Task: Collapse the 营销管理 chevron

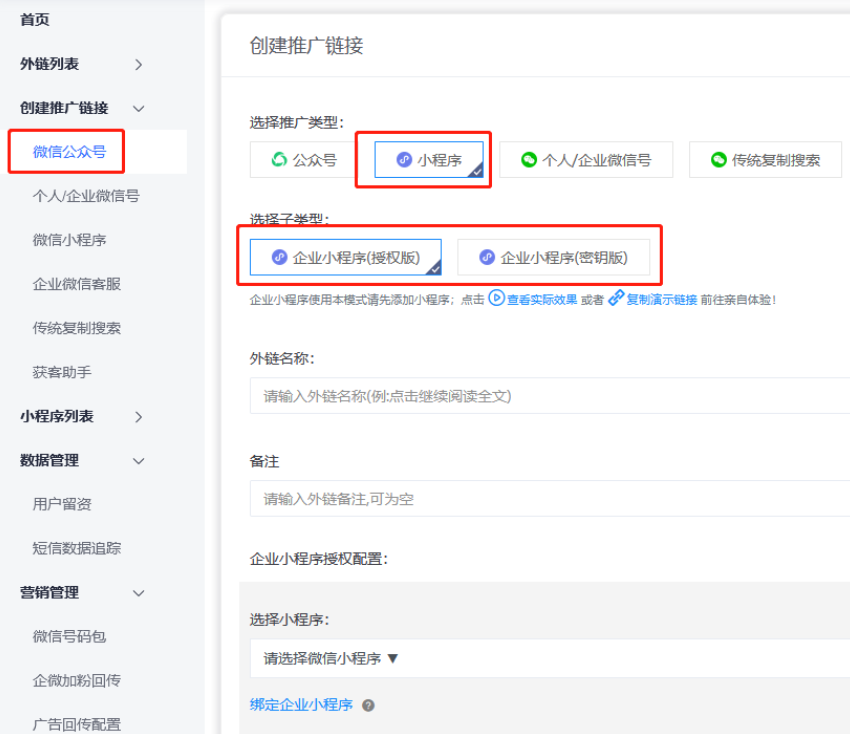Action: click(139, 593)
